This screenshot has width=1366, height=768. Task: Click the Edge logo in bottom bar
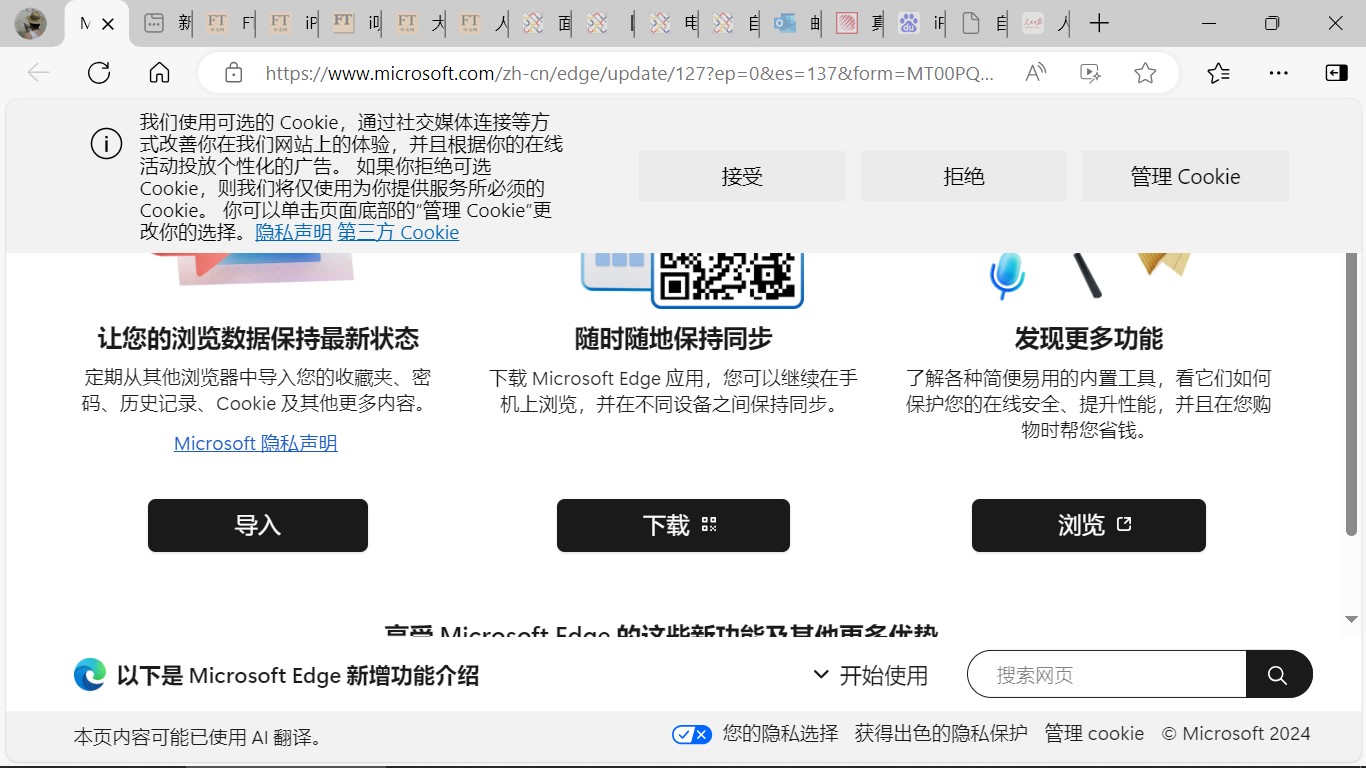coord(90,675)
